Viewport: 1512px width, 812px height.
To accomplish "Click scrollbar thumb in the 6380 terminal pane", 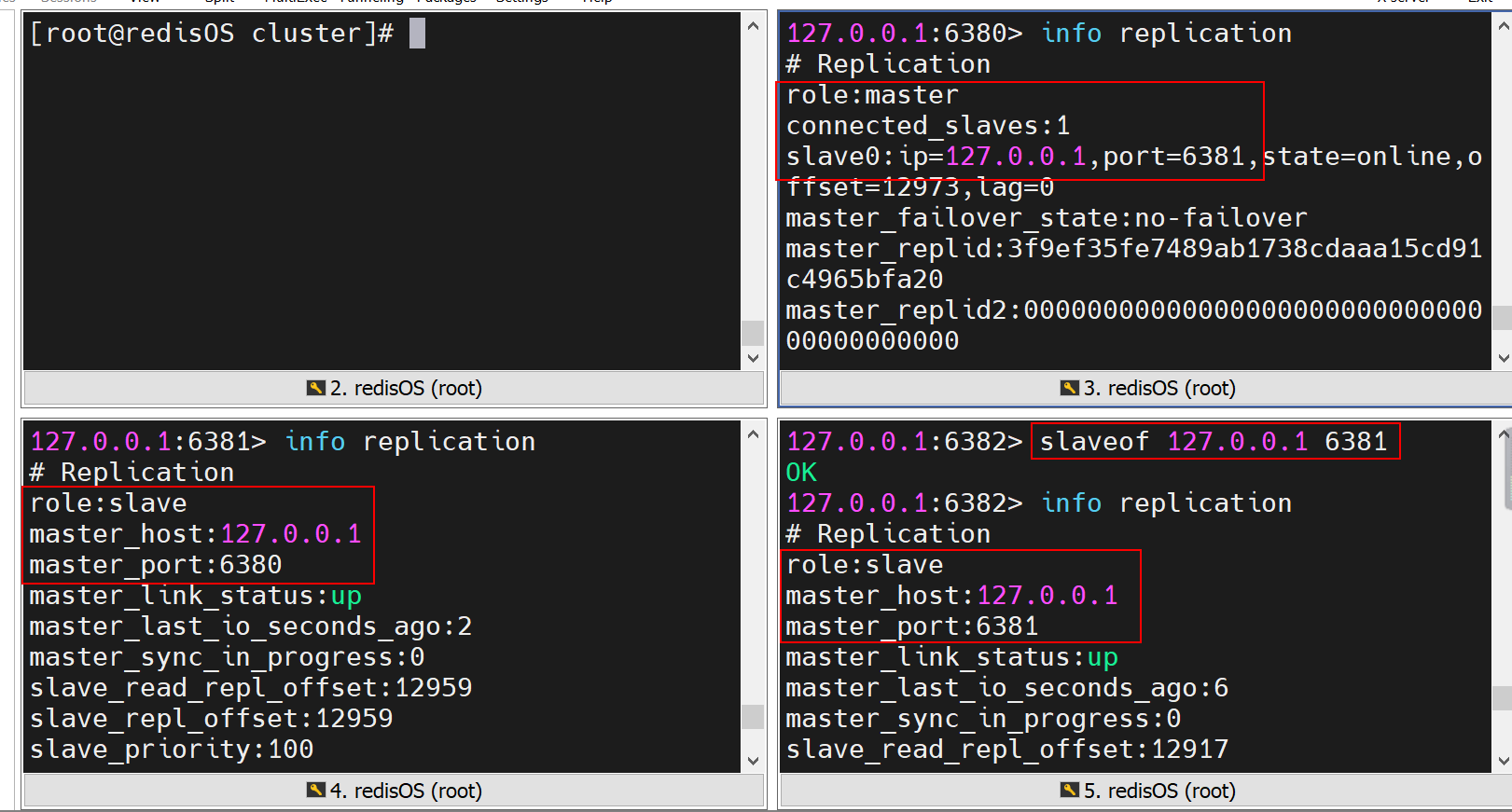I will [1503, 318].
